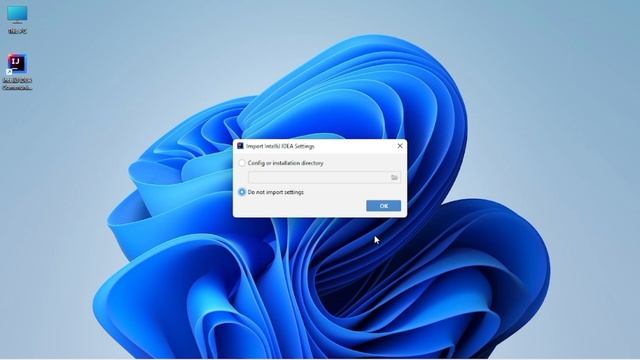Close the Import IntelliJ IDEA Settings dialog
Image resolution: width=640 pixels, height=360 pixels.
coord(400,146)
